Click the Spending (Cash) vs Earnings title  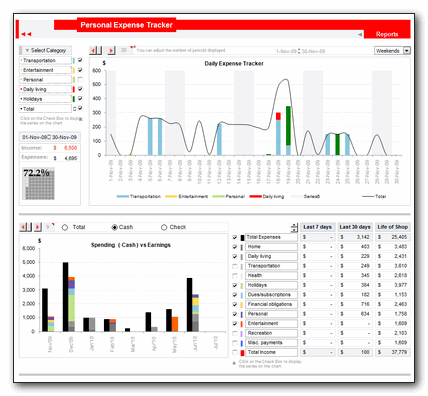tap(131, 245)
